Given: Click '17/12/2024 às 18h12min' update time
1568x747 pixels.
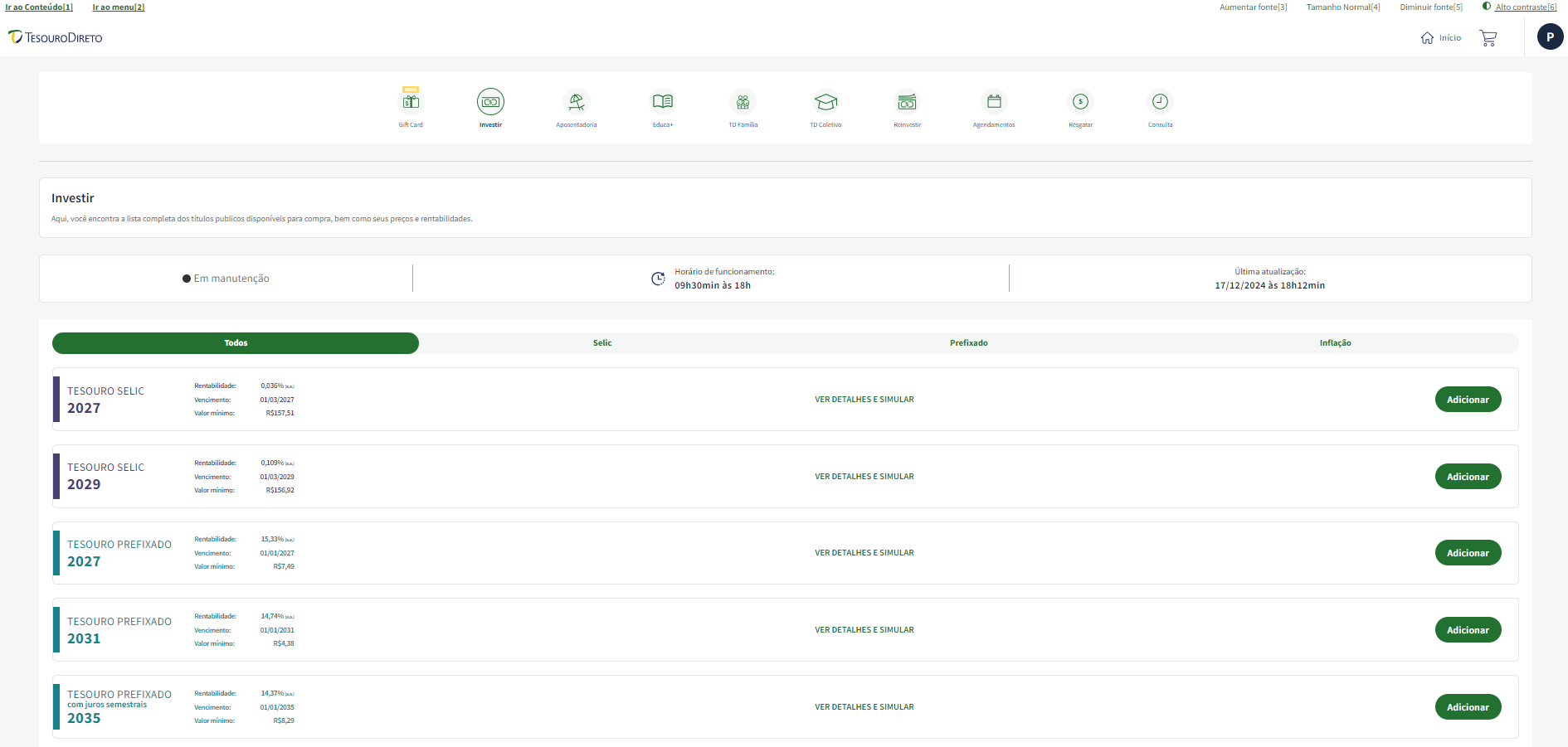Looking at the screenshot, I should (x=1269, y=285).
